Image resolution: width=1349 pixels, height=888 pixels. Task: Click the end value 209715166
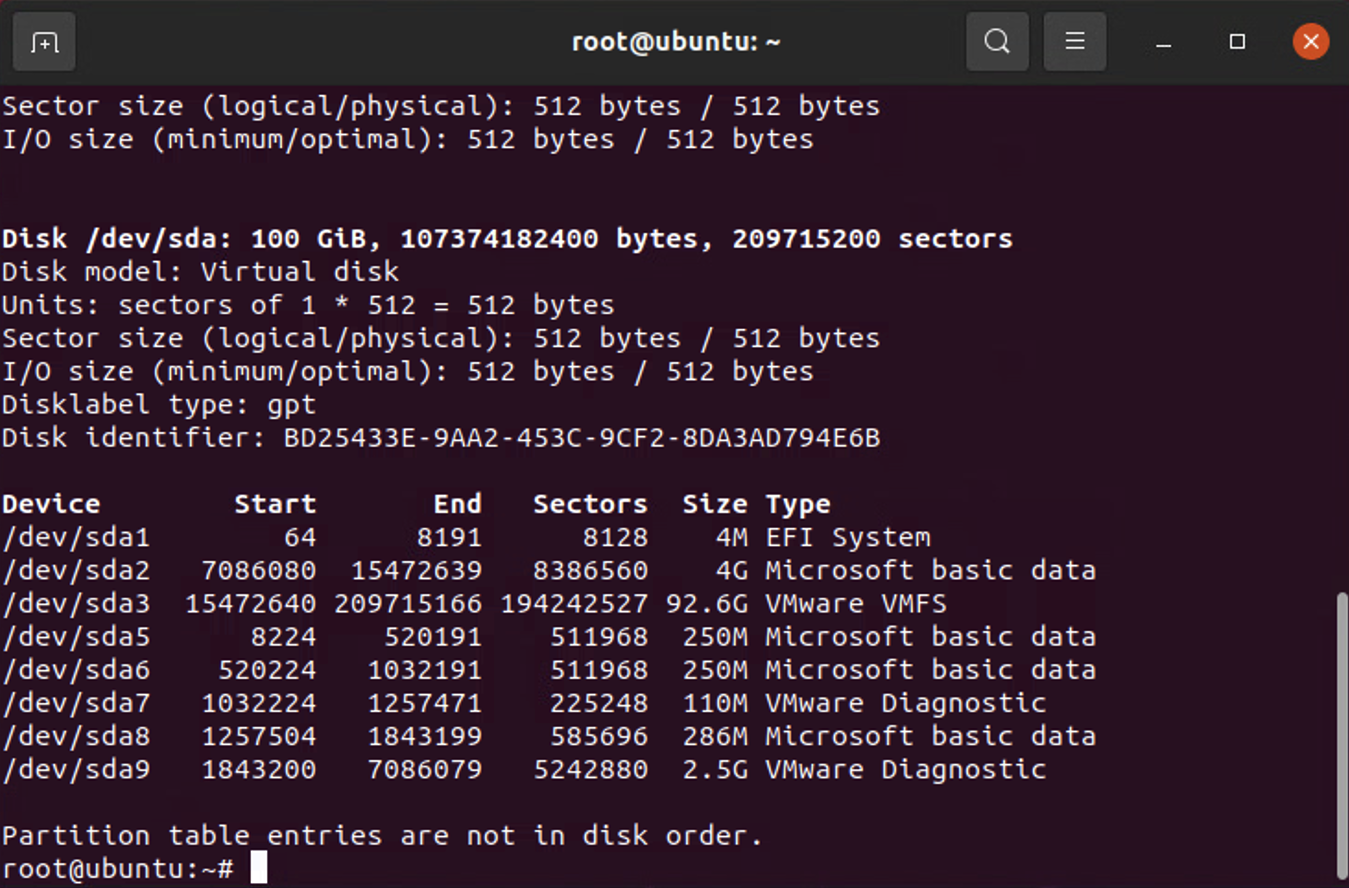(x=408, y=603)
